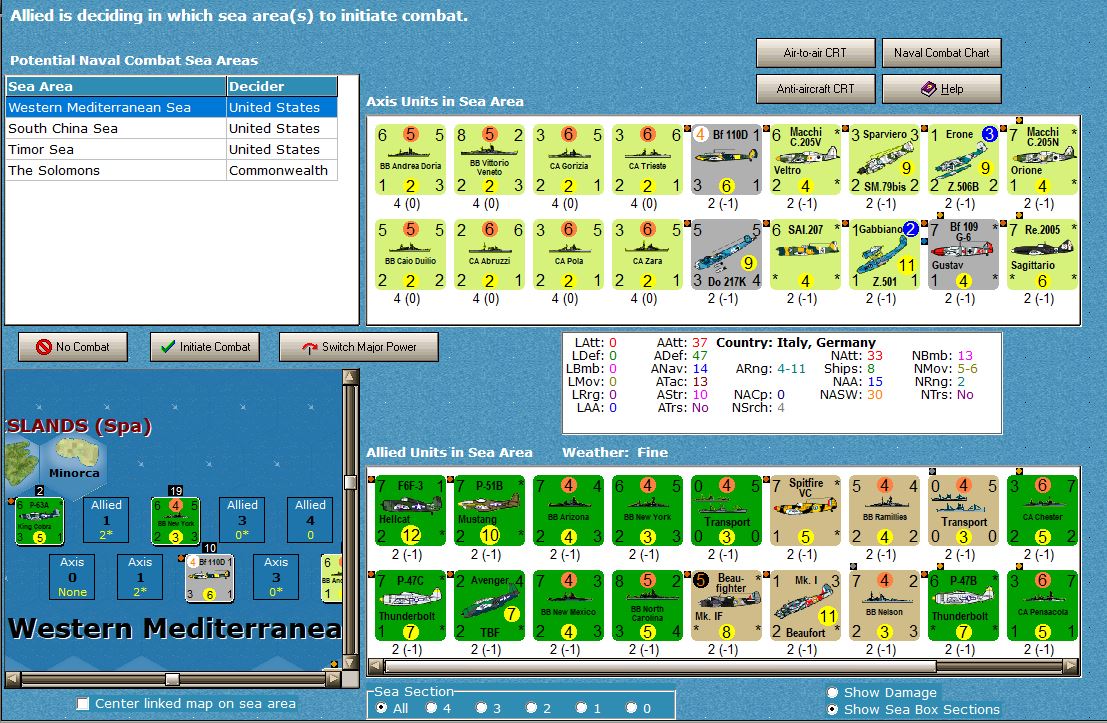Click the P-63A King Cobra map counter

(x=40, y=521)
